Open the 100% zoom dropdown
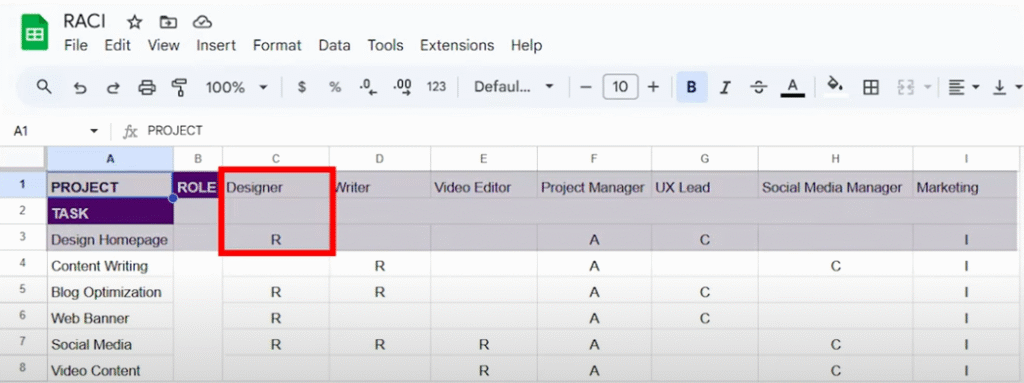Viewport: 1024px width, 383px height. click(x=237, y=87)
